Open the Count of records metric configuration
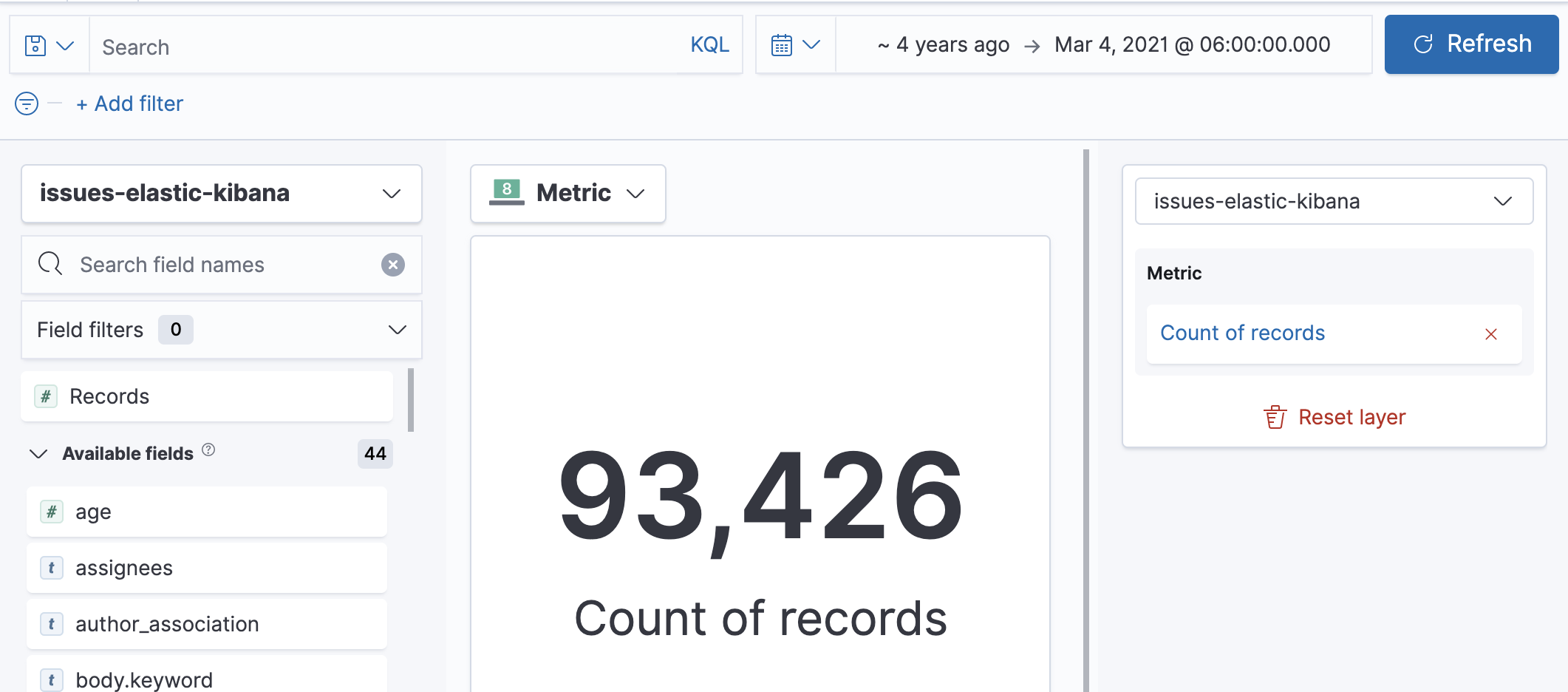Viewport: 1568px width, 692px height. click(x=1242, y=333)
